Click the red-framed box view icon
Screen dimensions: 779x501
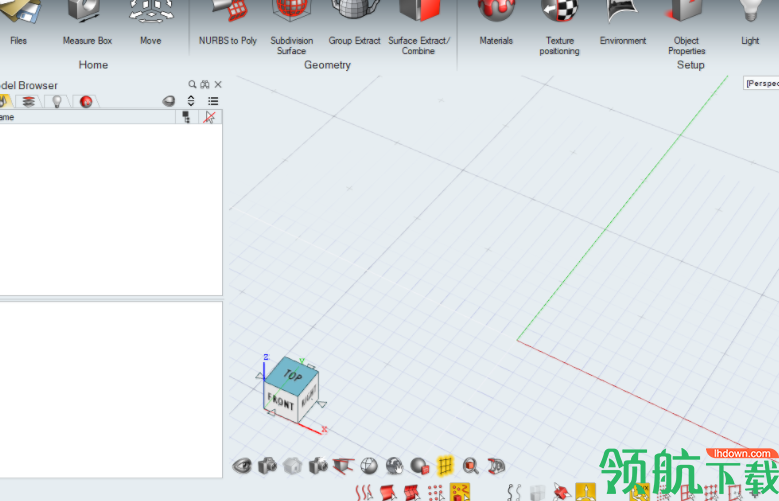point(344,466)
